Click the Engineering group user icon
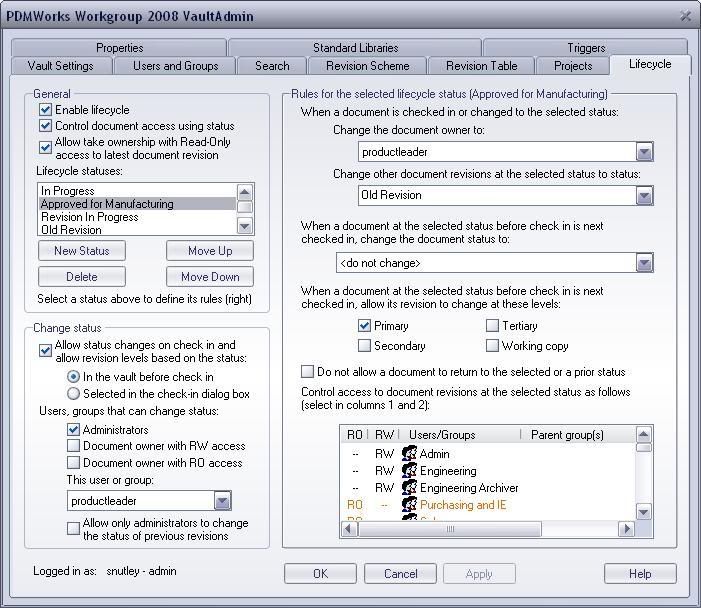This screenshot has height=608, width=701. pos(408,471)
